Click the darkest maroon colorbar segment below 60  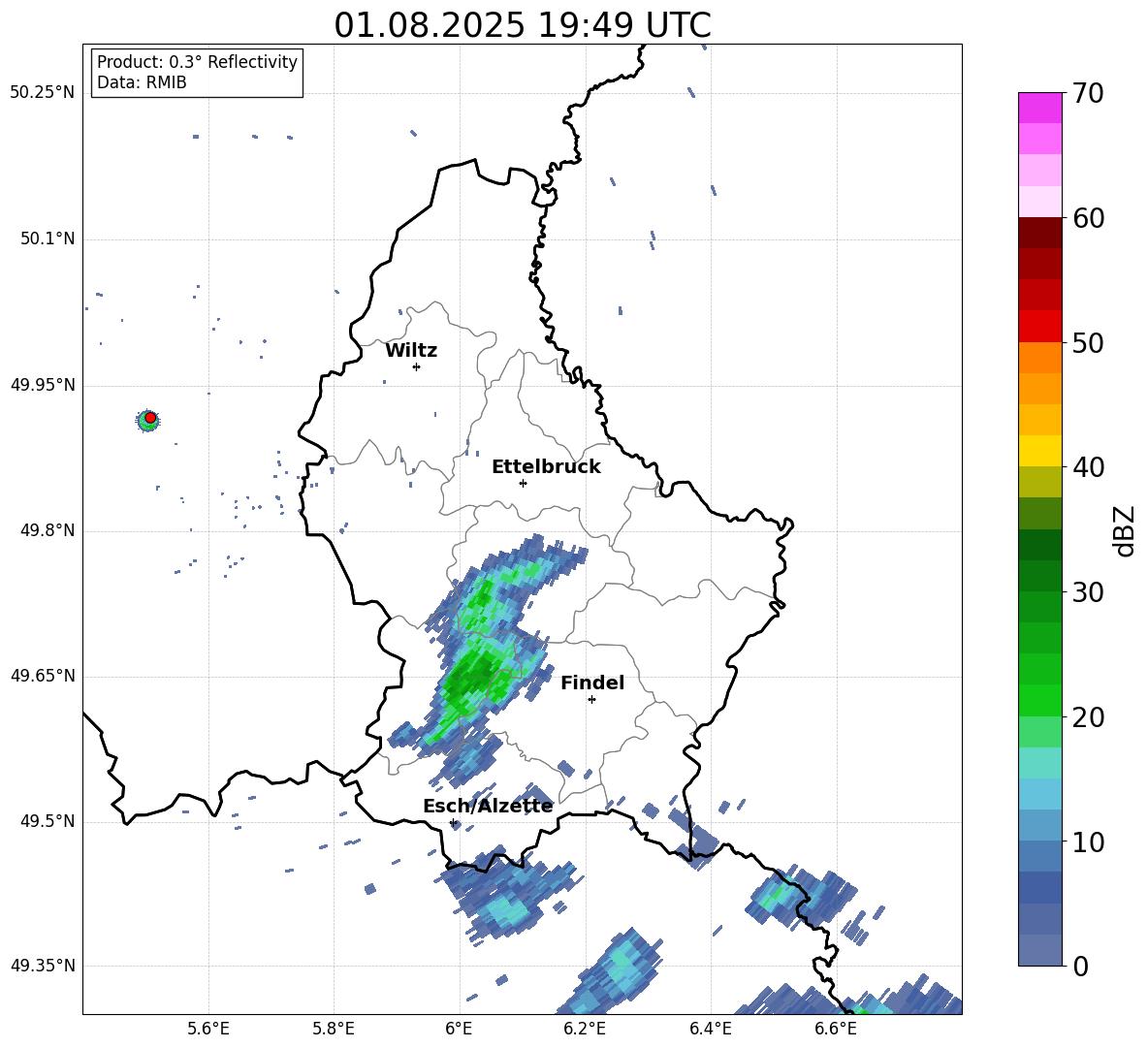[x=1039, y=233]
